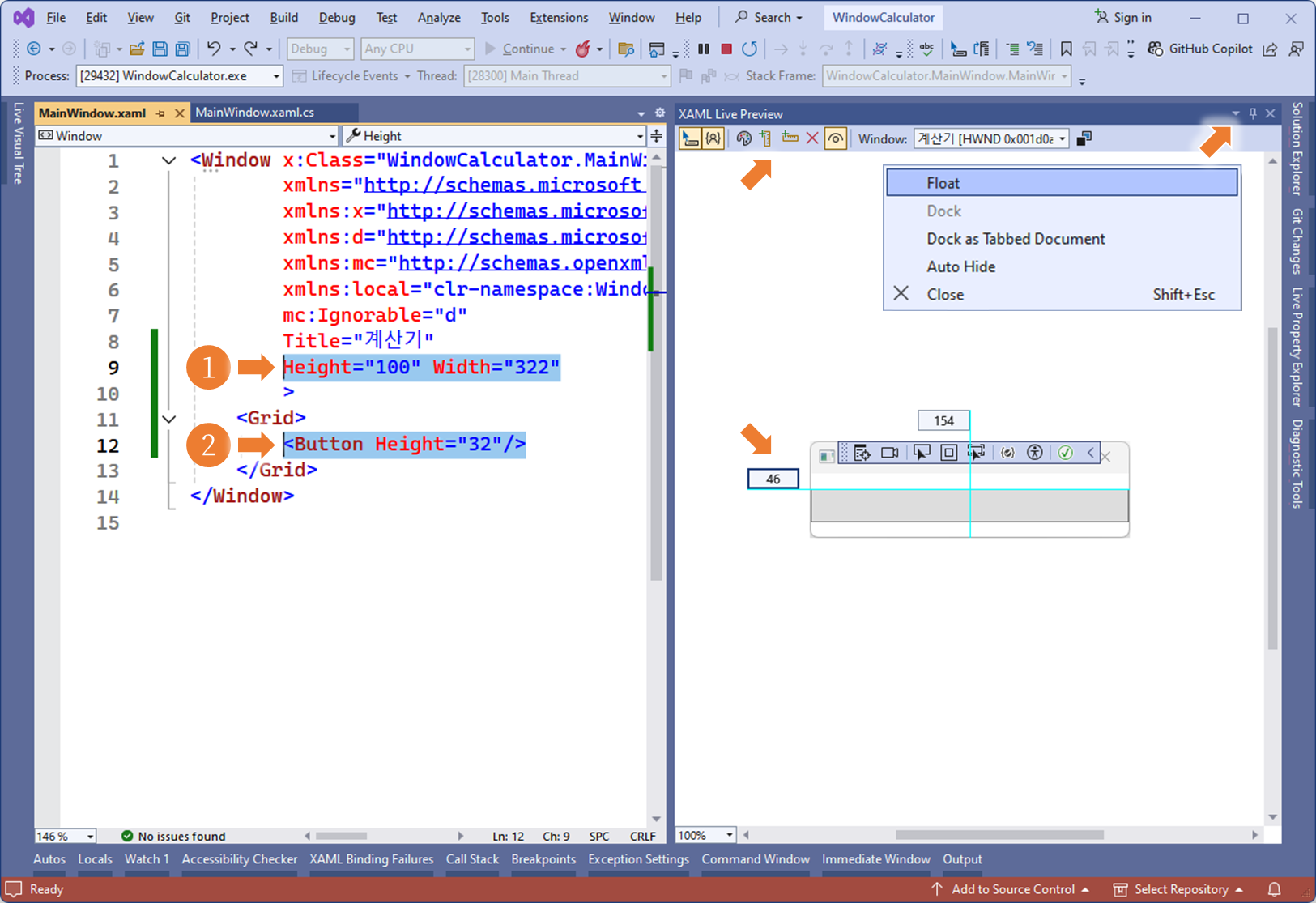
Task: Click the accessibility person icon on in-app toolbar
Action: pyautogui.click(x=1035, y=453)
